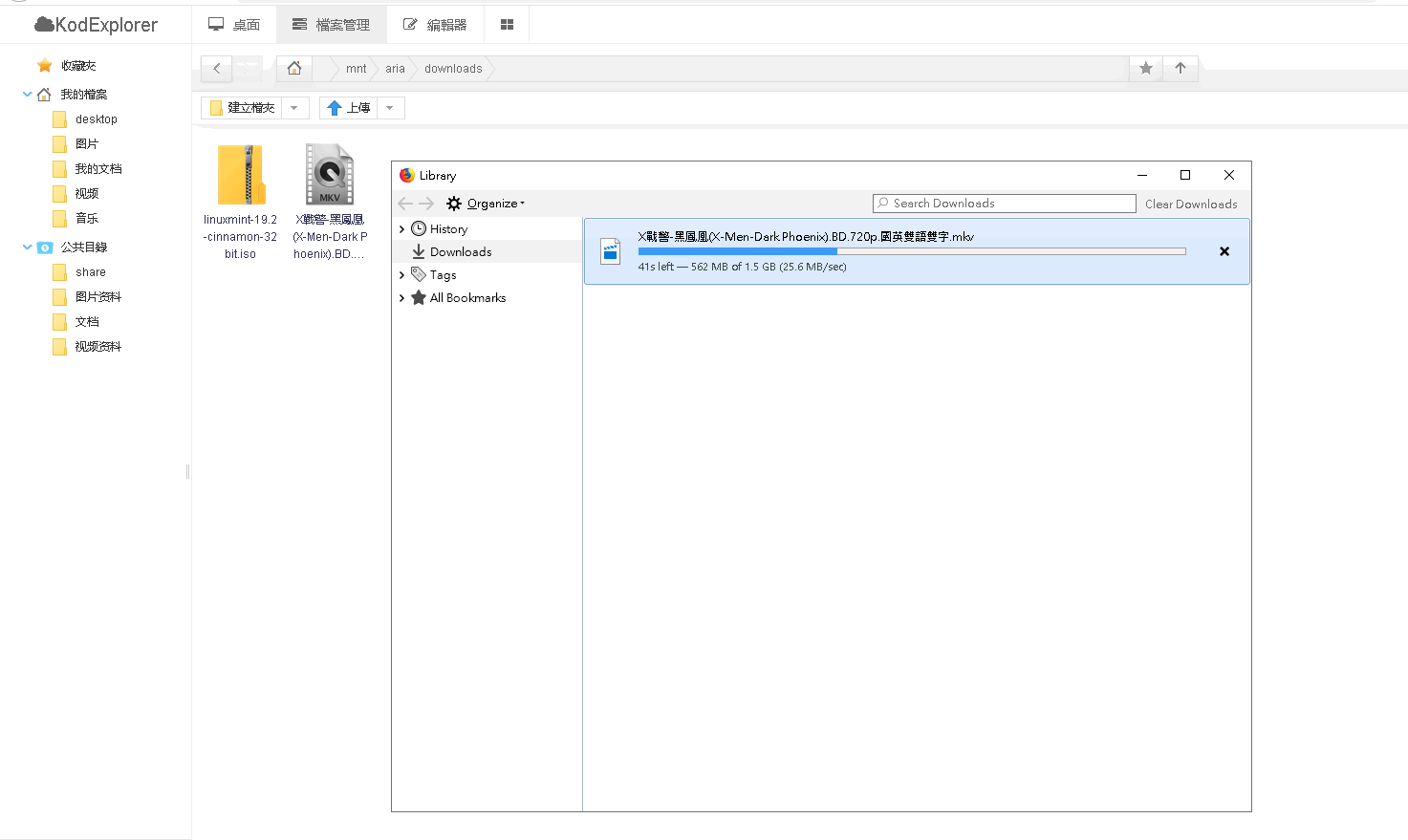Expand the History node arrow
1408x840 pixels.
click(x=401, y=229)
